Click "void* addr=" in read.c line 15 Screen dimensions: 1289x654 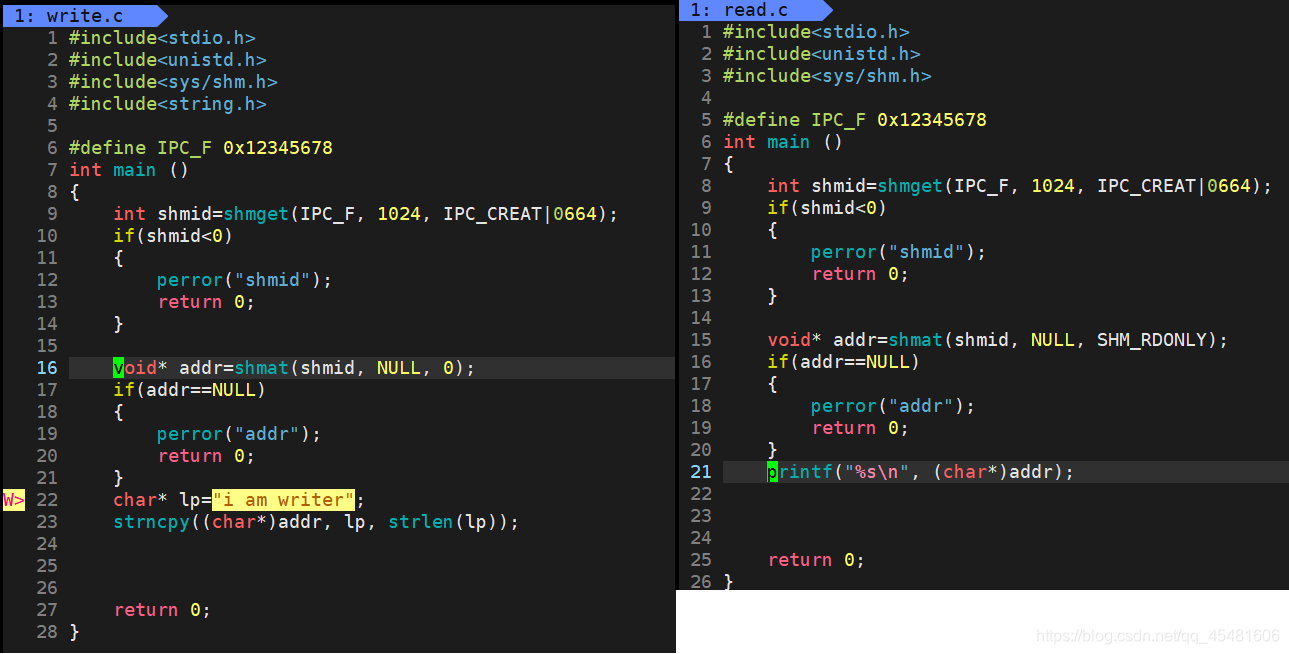(x=827, y=340)
